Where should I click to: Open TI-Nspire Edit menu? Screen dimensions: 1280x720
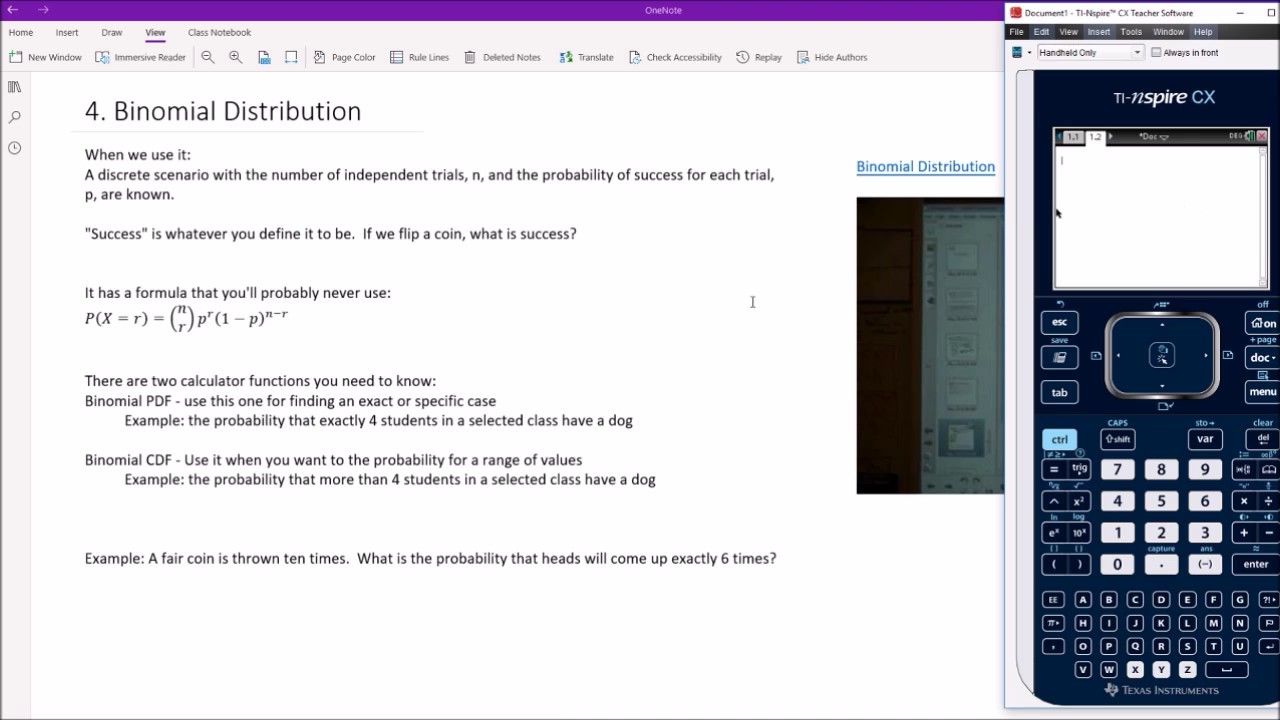(x=1041, y=32)
